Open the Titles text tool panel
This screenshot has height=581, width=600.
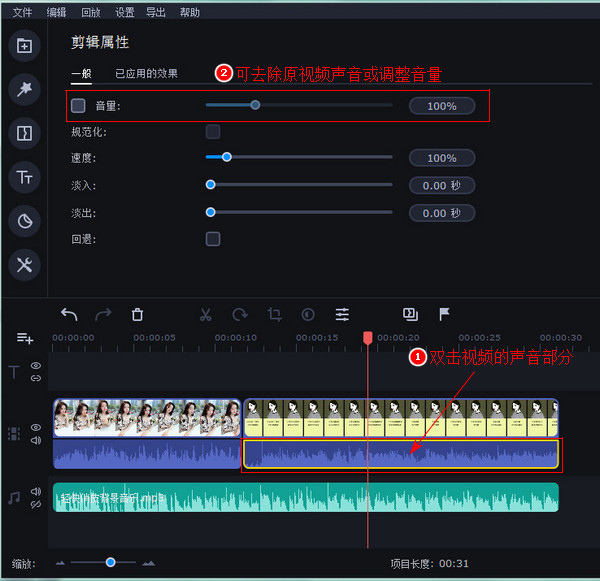click(24, 177)
